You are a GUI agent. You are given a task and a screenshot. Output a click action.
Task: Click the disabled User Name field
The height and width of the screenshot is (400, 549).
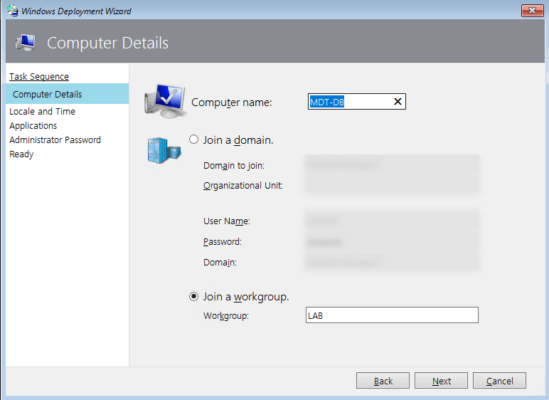pyautogui.click(x=392, y=221)
